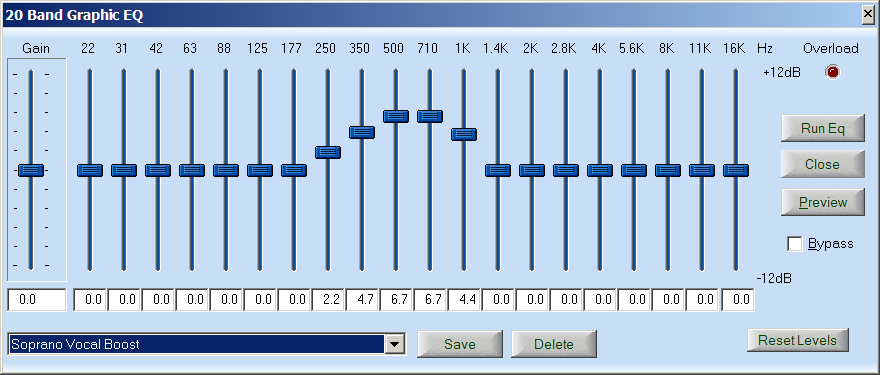Click the 250 Hz band slider handle
Viewport: 880px width, 375px height.
coord(328,152)
